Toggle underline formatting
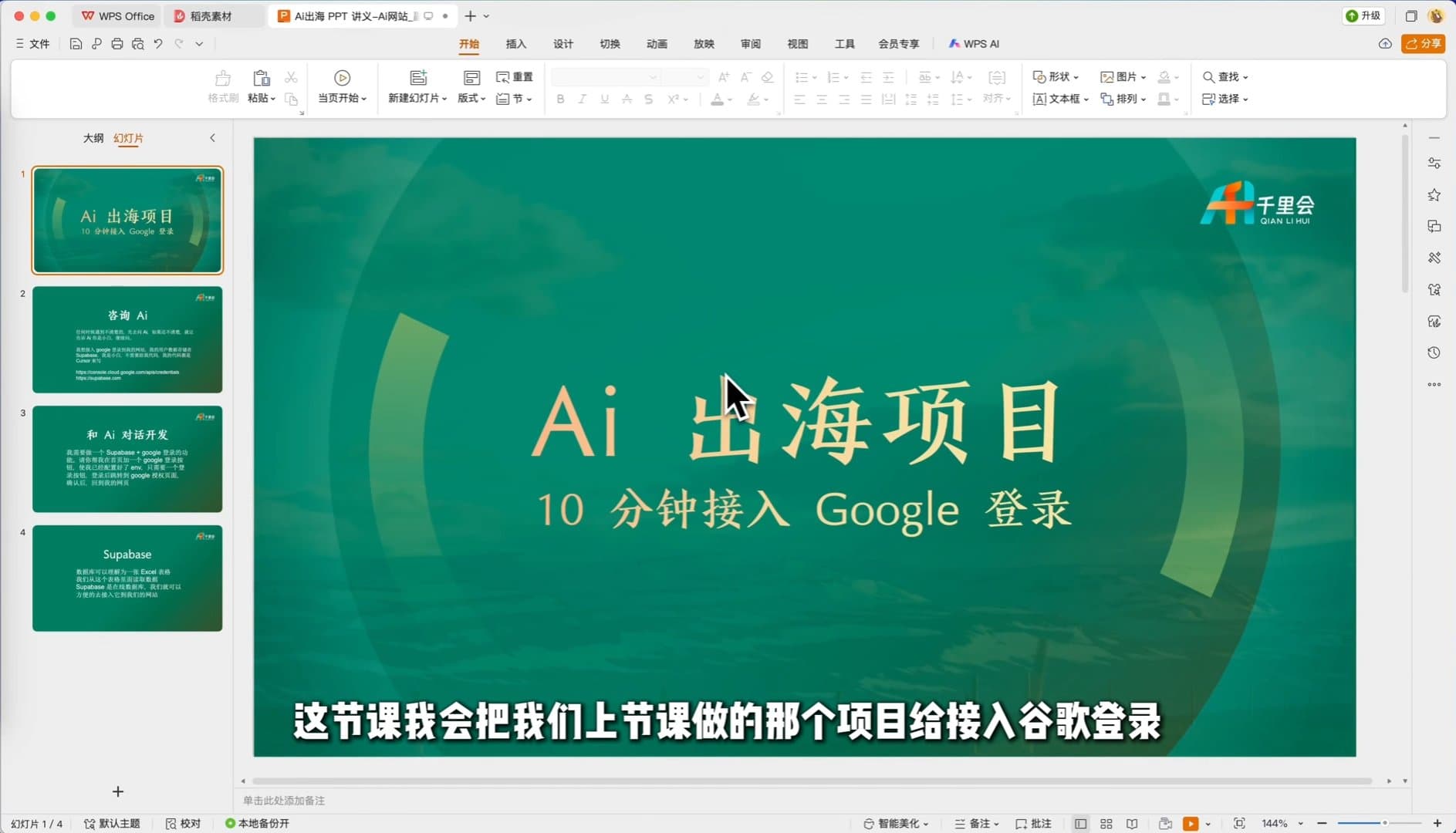Viewport: 1456px width, 833px height. point(604,99)
